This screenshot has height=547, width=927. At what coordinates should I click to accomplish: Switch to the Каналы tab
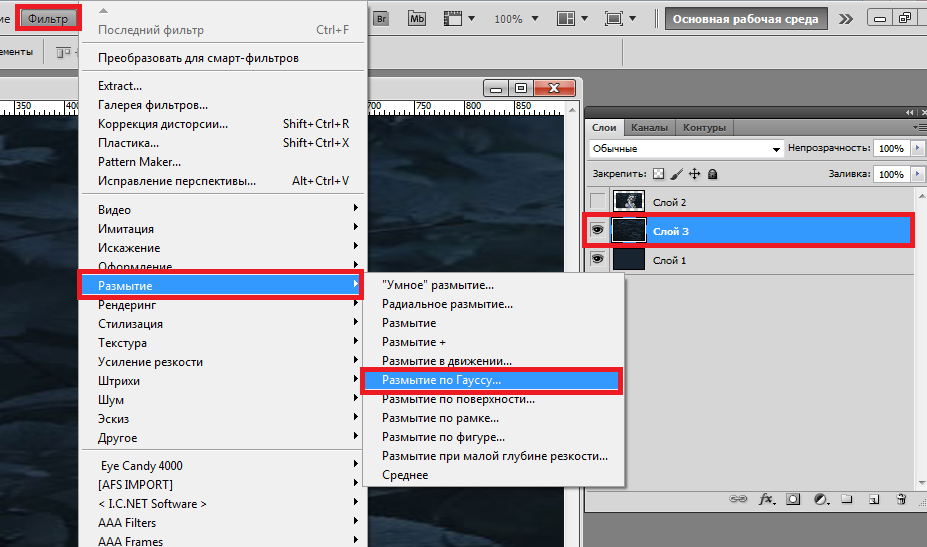pyautogui.click(x=650, y=128)
